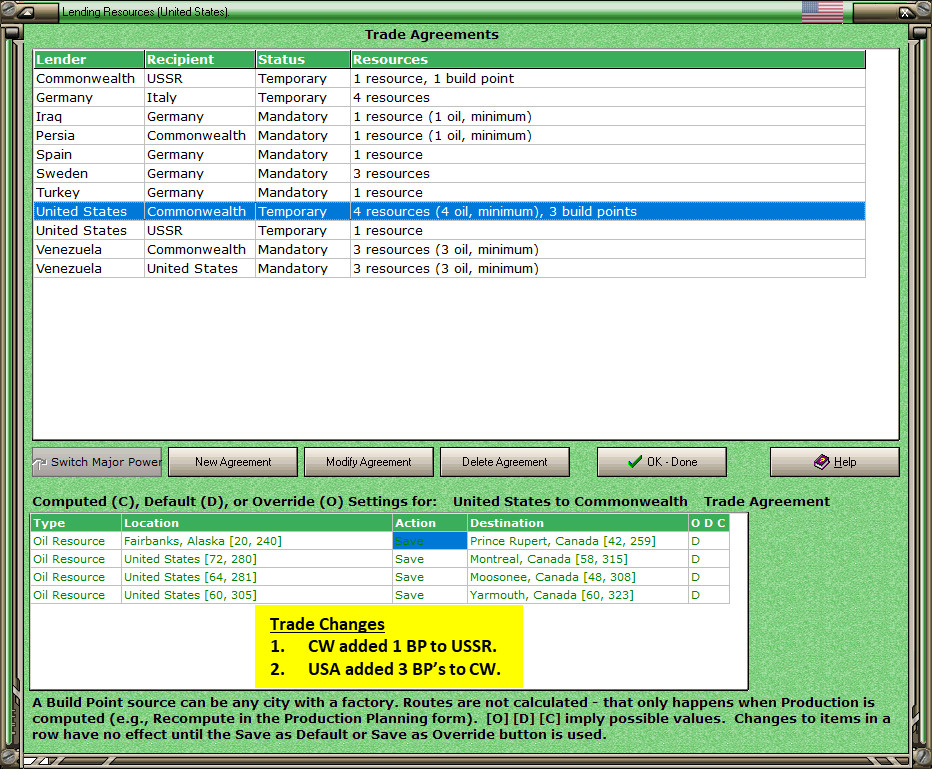Image resolution: width=932 pixels, height=769 pixels.
Task: Click the Destination column header
Action: (x=578, y=523)
